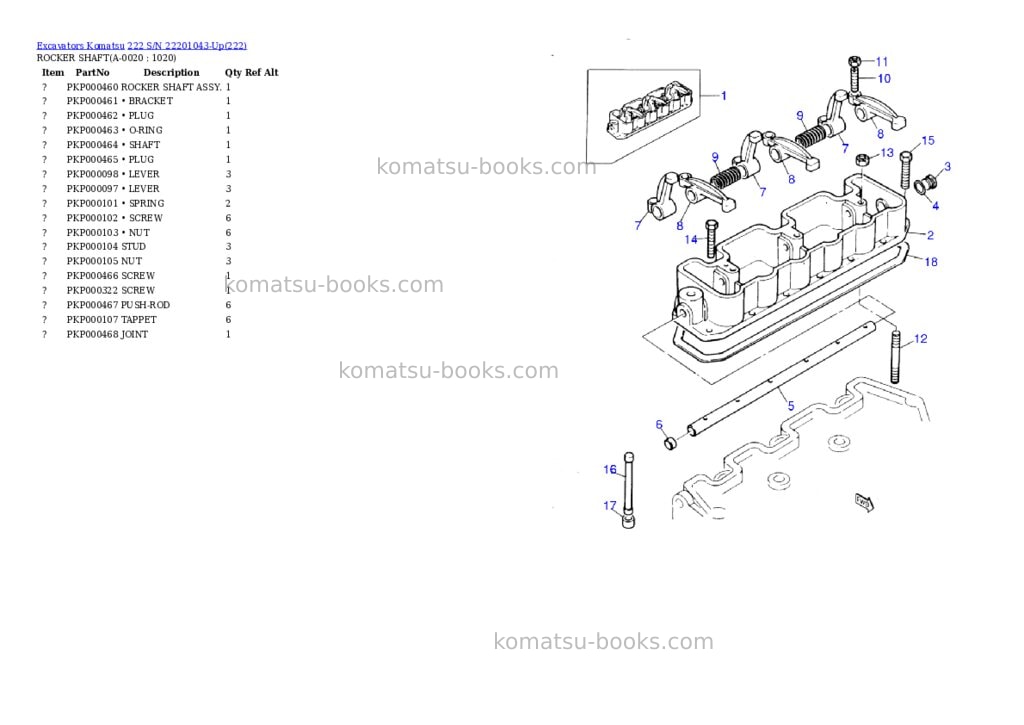Click the ROCKER SHAFT(A-0020 : 1020) title

pos(106,57)
